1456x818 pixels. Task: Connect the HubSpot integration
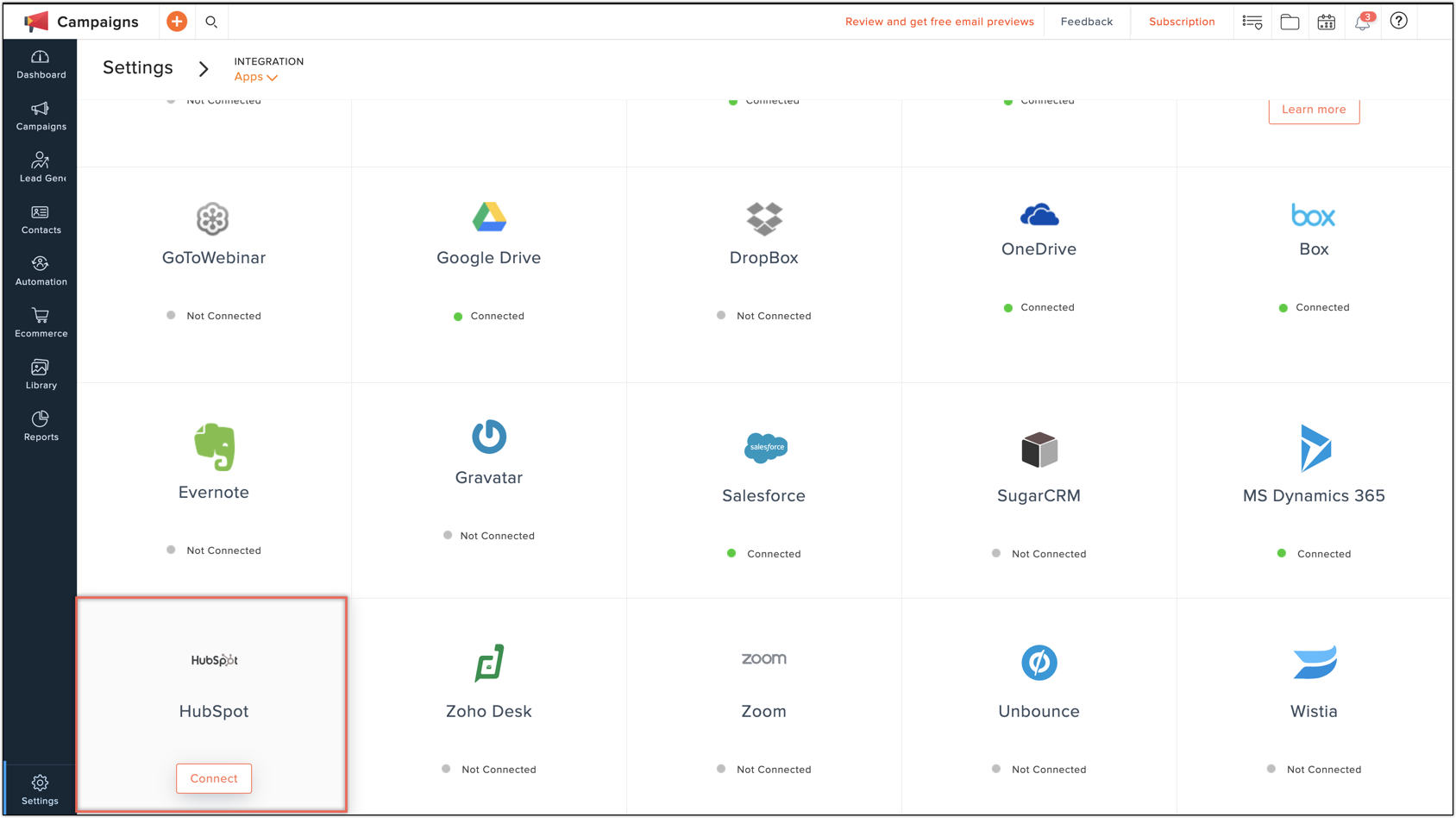pos(214,778)
